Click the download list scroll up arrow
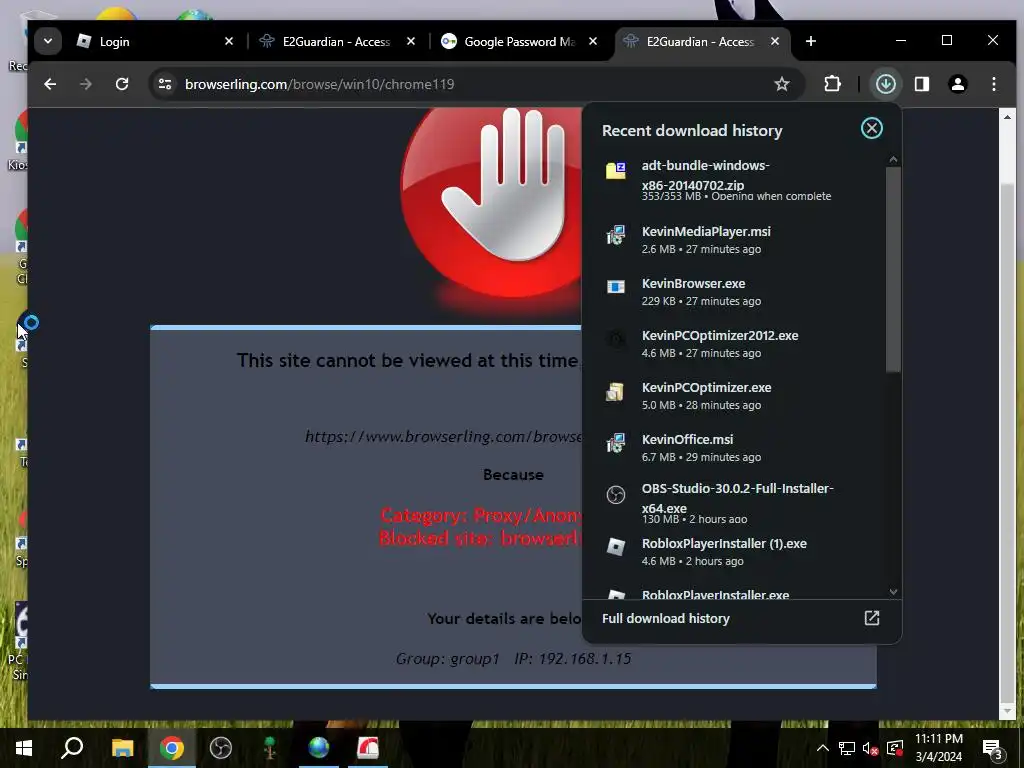Viewport: 1024px width, 768px height. click(893, 159)
